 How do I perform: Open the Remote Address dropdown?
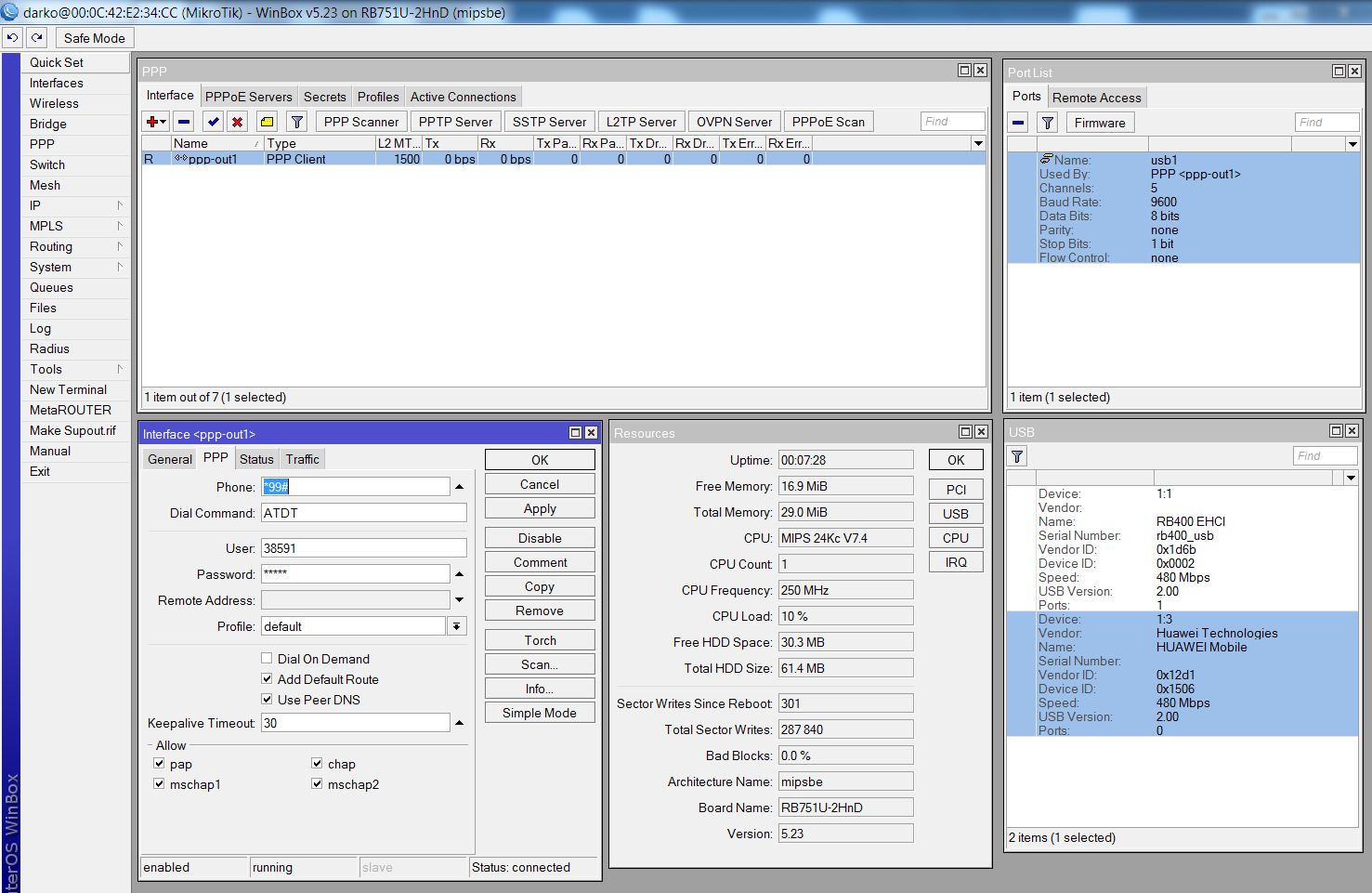click(x=459, y=599)
